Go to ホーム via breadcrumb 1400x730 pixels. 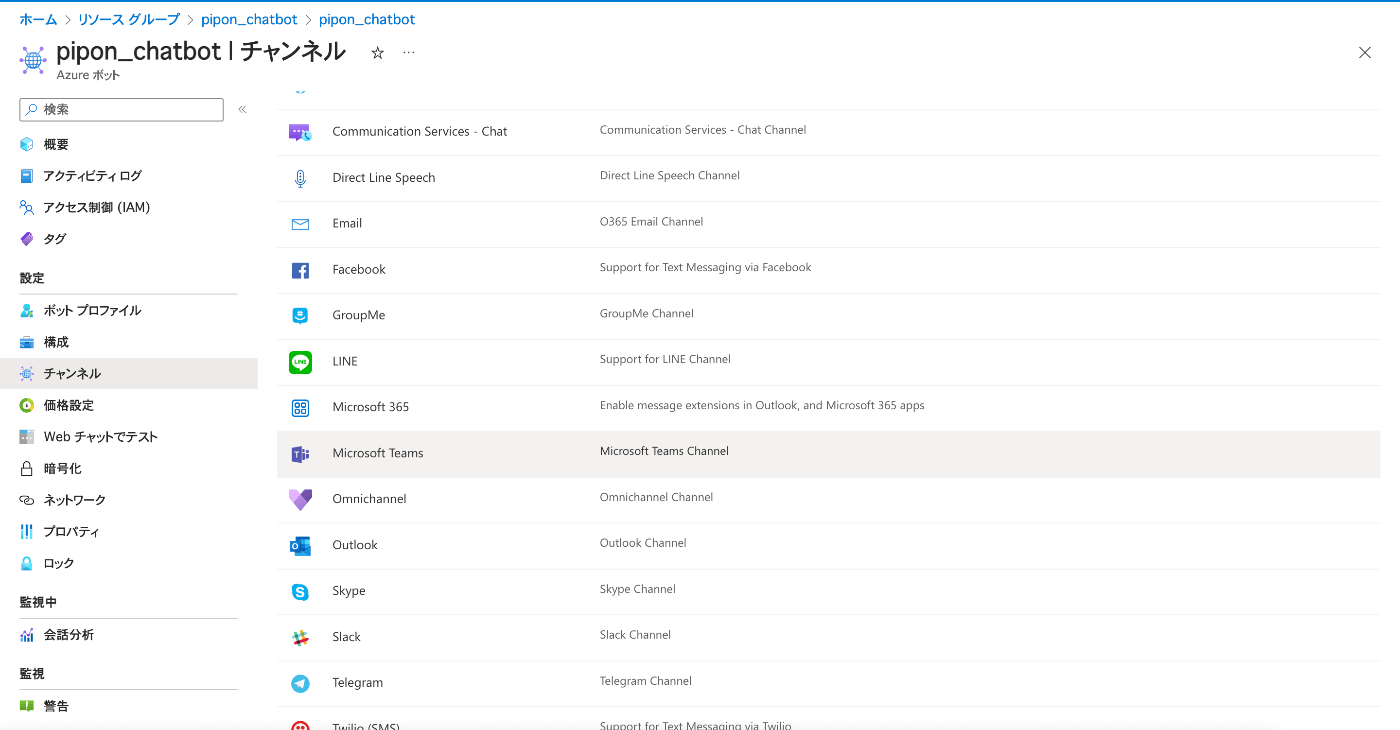click(x=38, y=19)
